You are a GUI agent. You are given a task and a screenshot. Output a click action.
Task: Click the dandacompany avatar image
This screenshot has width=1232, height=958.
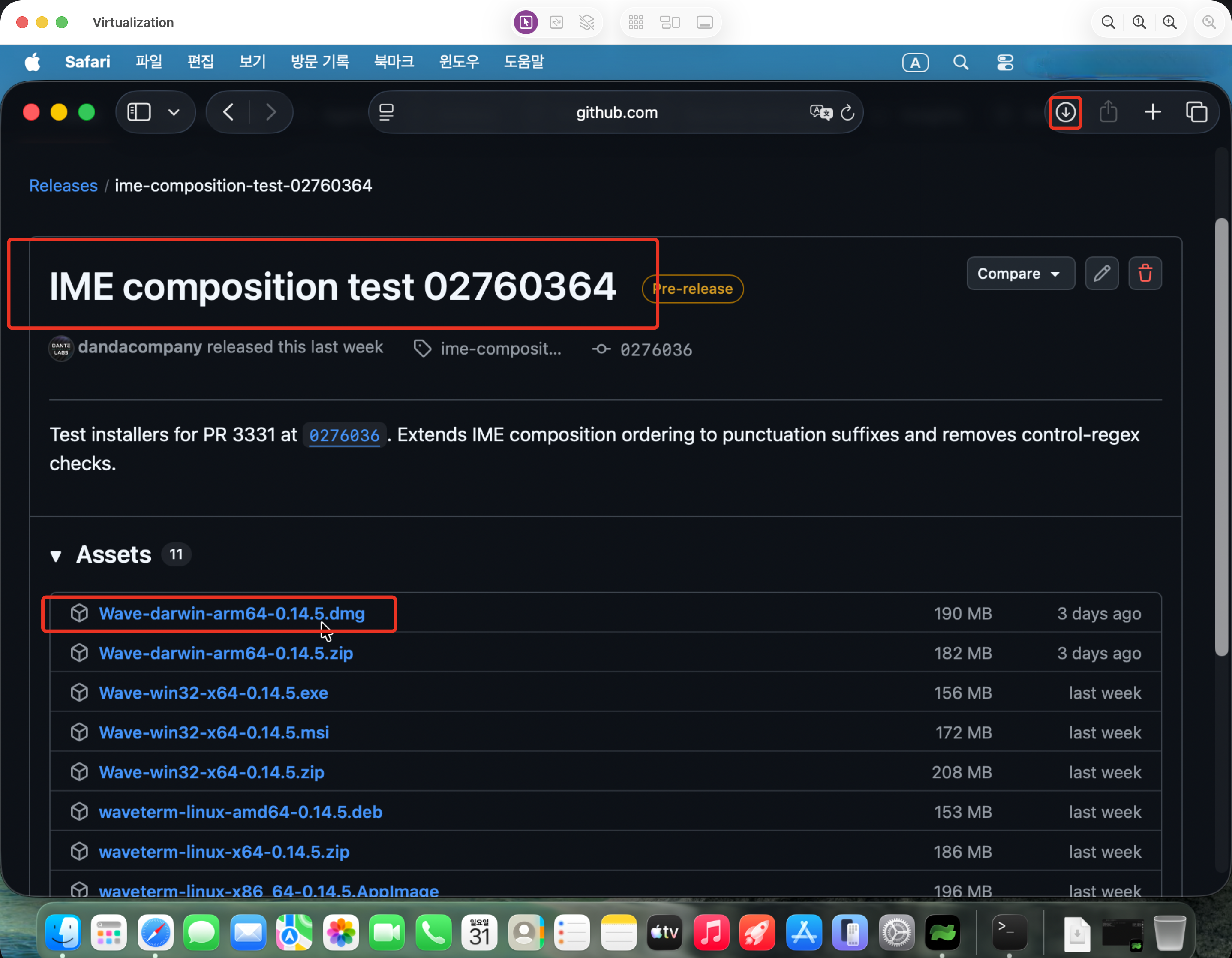[x=61, y=348]
